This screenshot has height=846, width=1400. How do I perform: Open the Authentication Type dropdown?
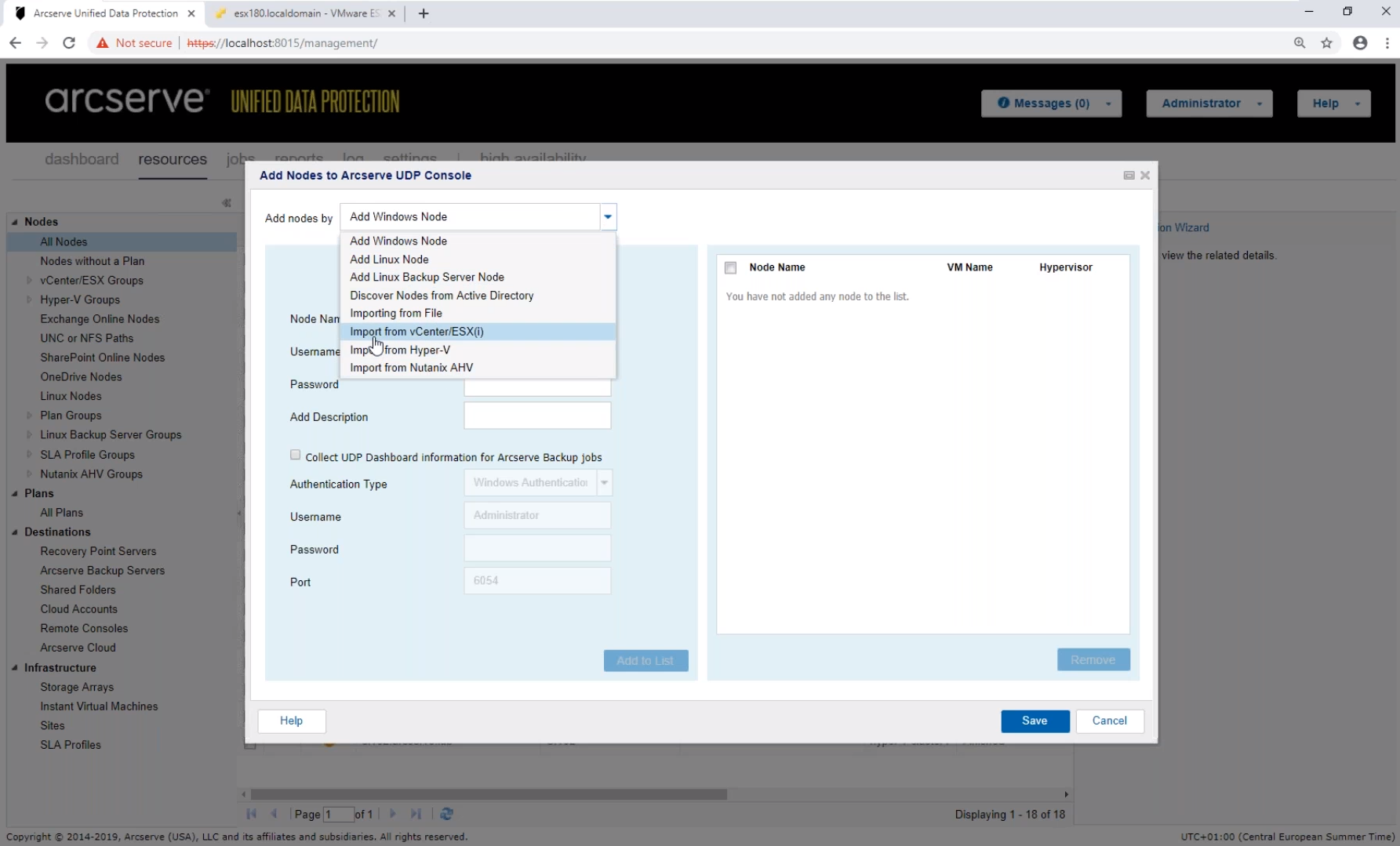click(604, 483)
